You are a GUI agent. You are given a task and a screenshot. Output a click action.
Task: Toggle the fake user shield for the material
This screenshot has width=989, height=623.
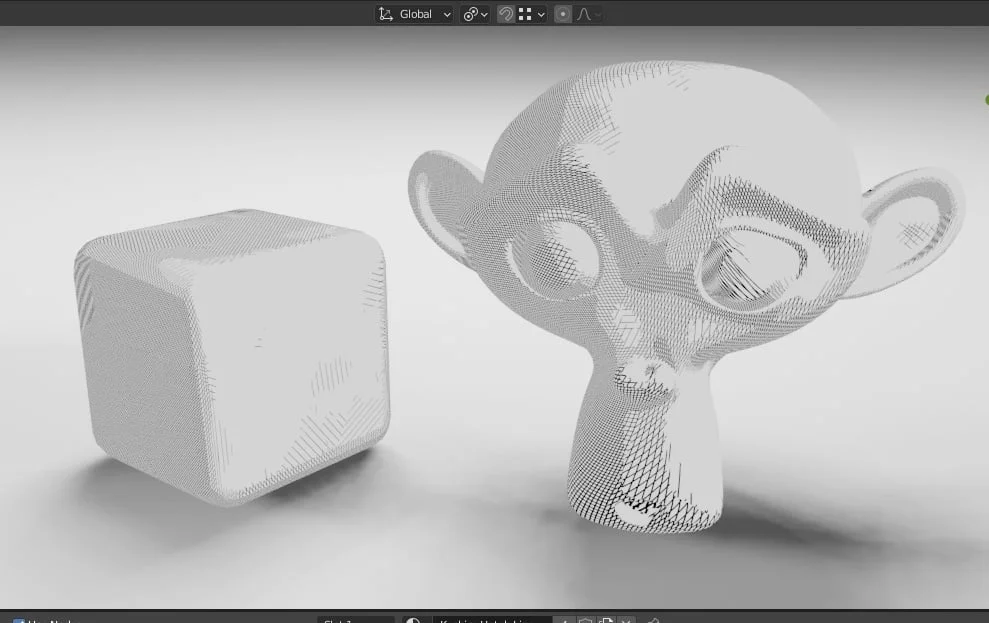coord(584,619)
